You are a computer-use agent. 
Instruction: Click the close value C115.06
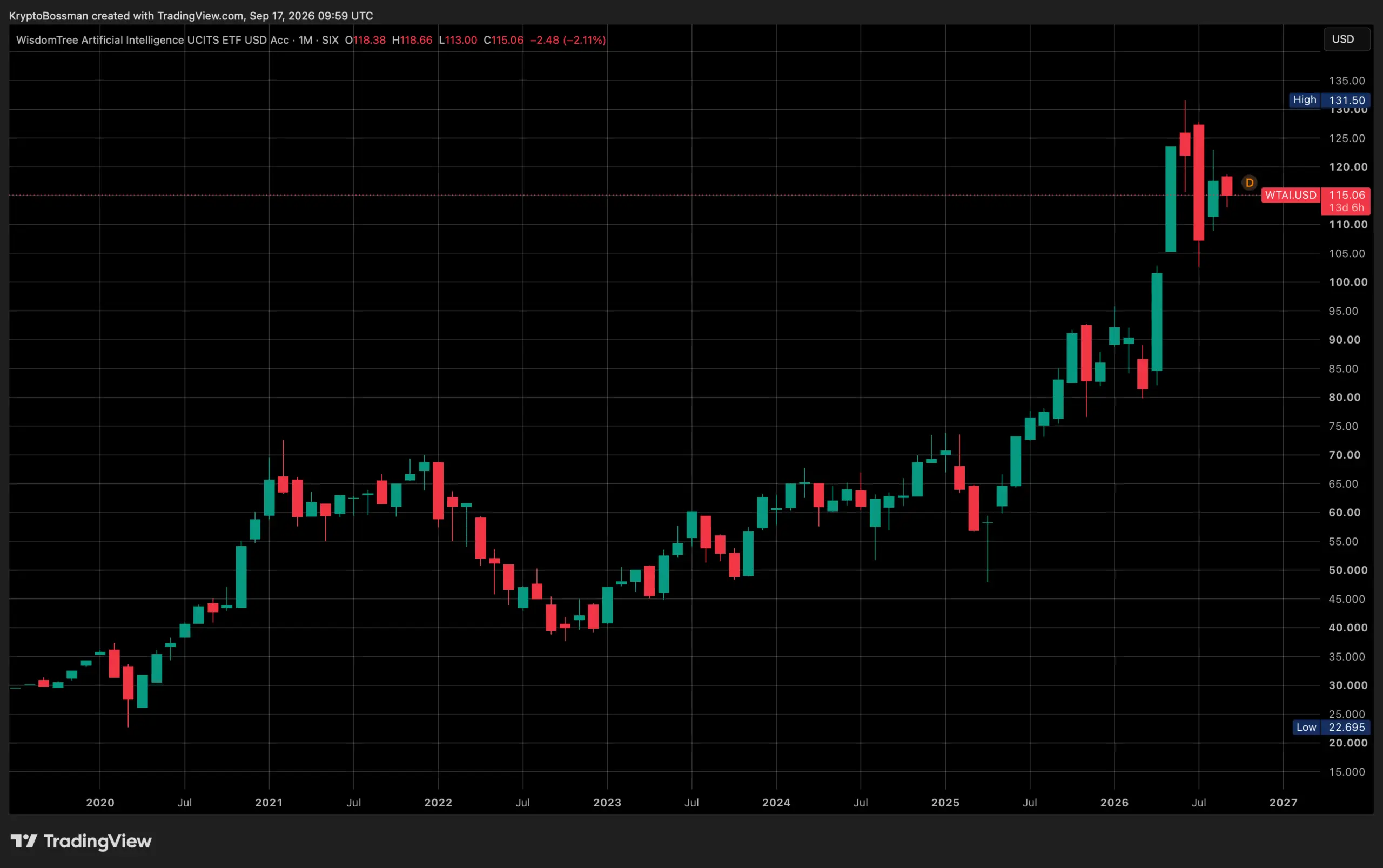pos(503,39)
